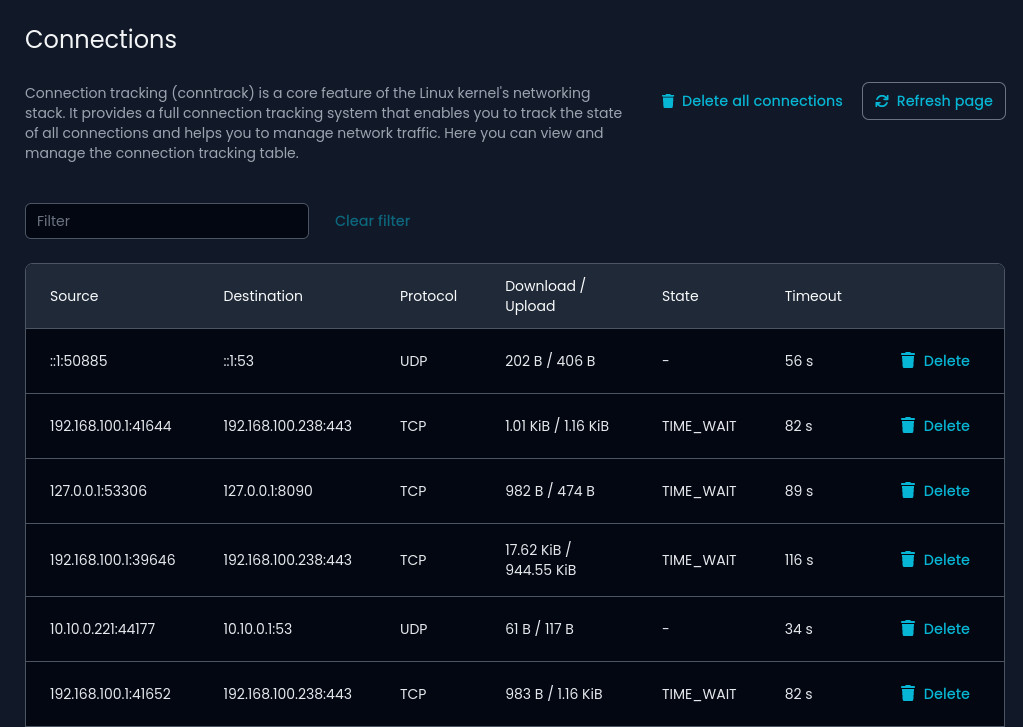
Task: Delete all connections via the link text
Action: [762, 101]
